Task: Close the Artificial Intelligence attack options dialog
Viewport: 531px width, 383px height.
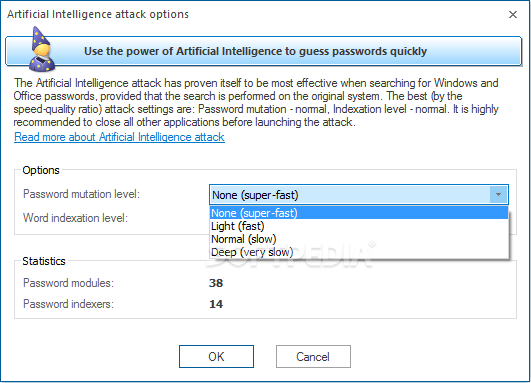Action: 513,14
